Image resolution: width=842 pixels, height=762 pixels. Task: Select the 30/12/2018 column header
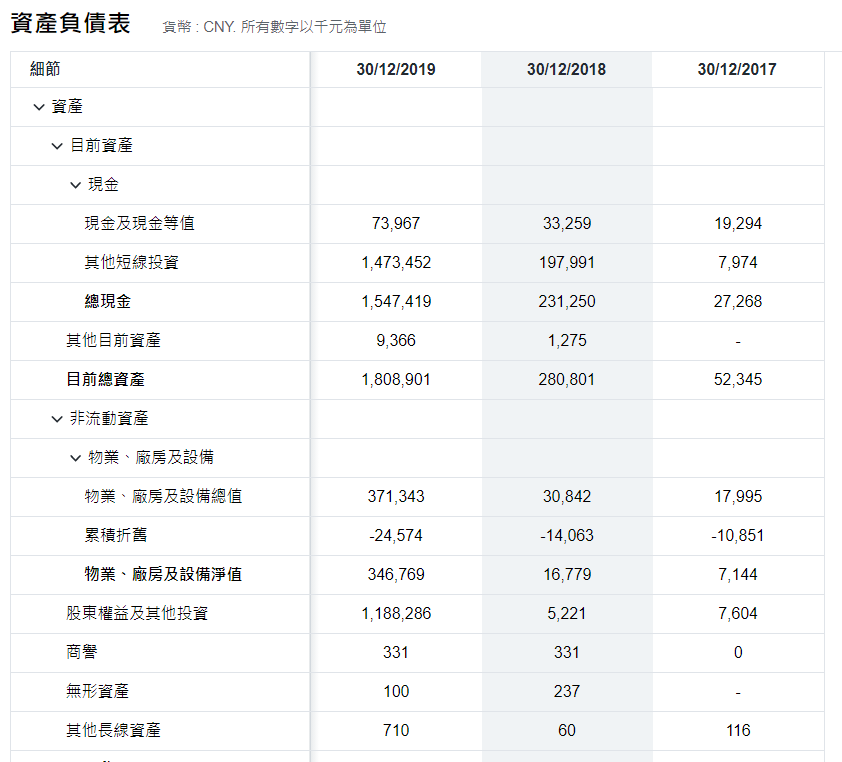click(567, 69)
